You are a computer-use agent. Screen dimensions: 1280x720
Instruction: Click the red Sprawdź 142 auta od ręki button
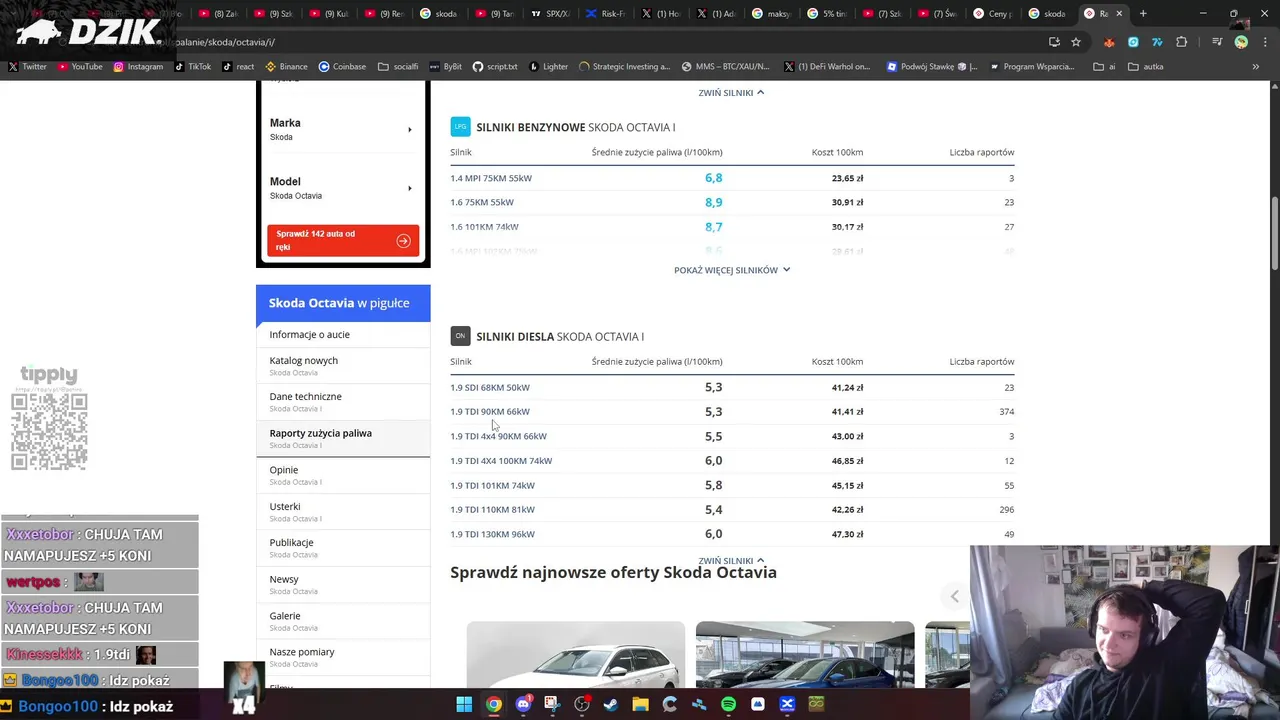342,240
